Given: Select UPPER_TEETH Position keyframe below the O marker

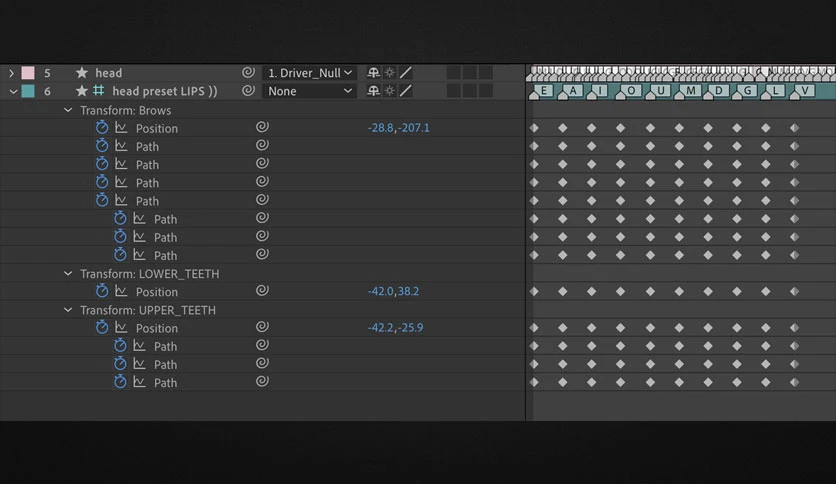Looking at the screenshot, I should (620, 327).
